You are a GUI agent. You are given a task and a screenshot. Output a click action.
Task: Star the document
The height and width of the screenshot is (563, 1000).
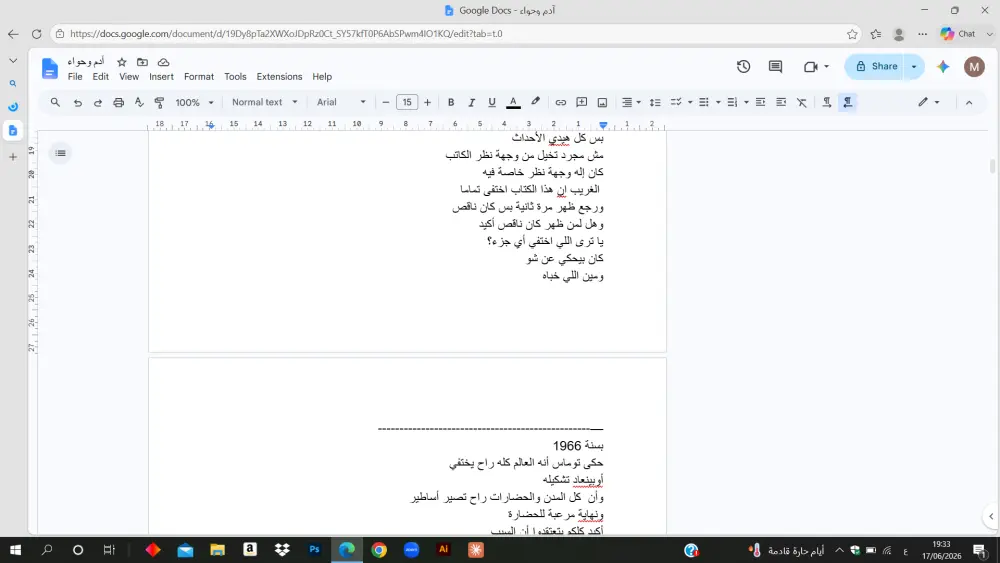pos(122,62)
